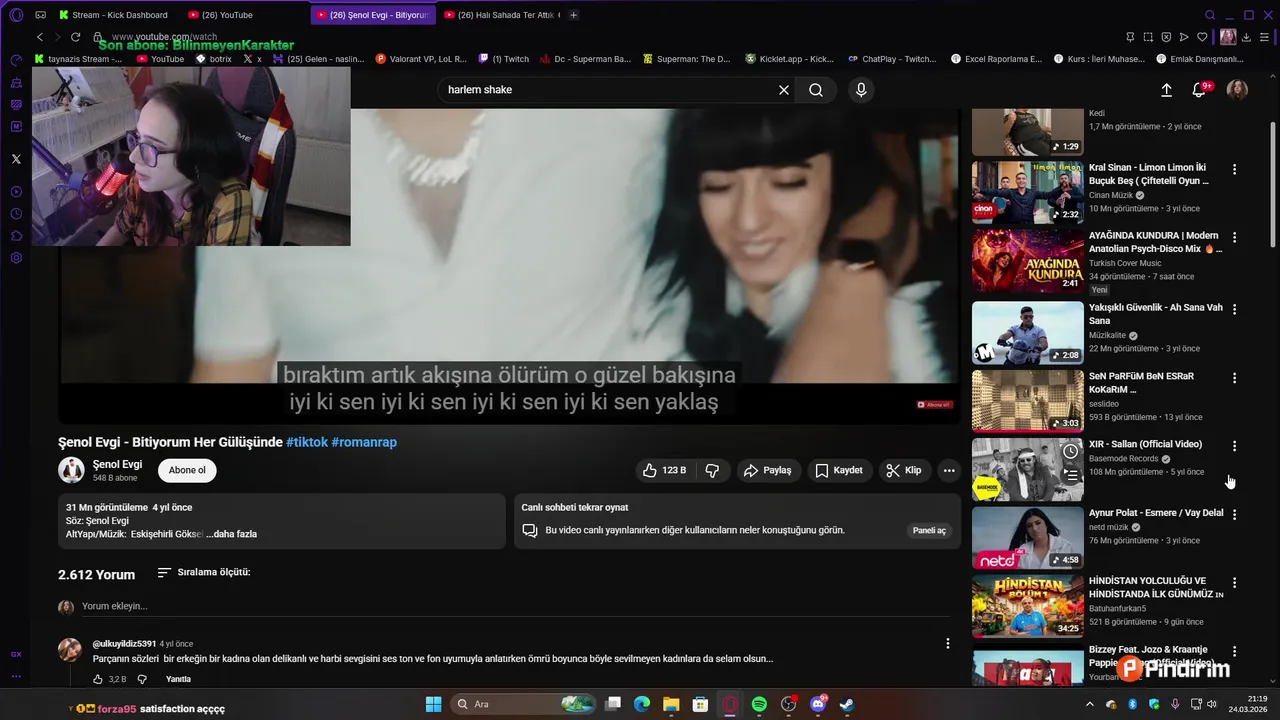Open 'Kicklet.app - Kick...' bookmark
The width and height of the screenshot is (1280, 720).
pyautogui.click(x=789, y=59)
